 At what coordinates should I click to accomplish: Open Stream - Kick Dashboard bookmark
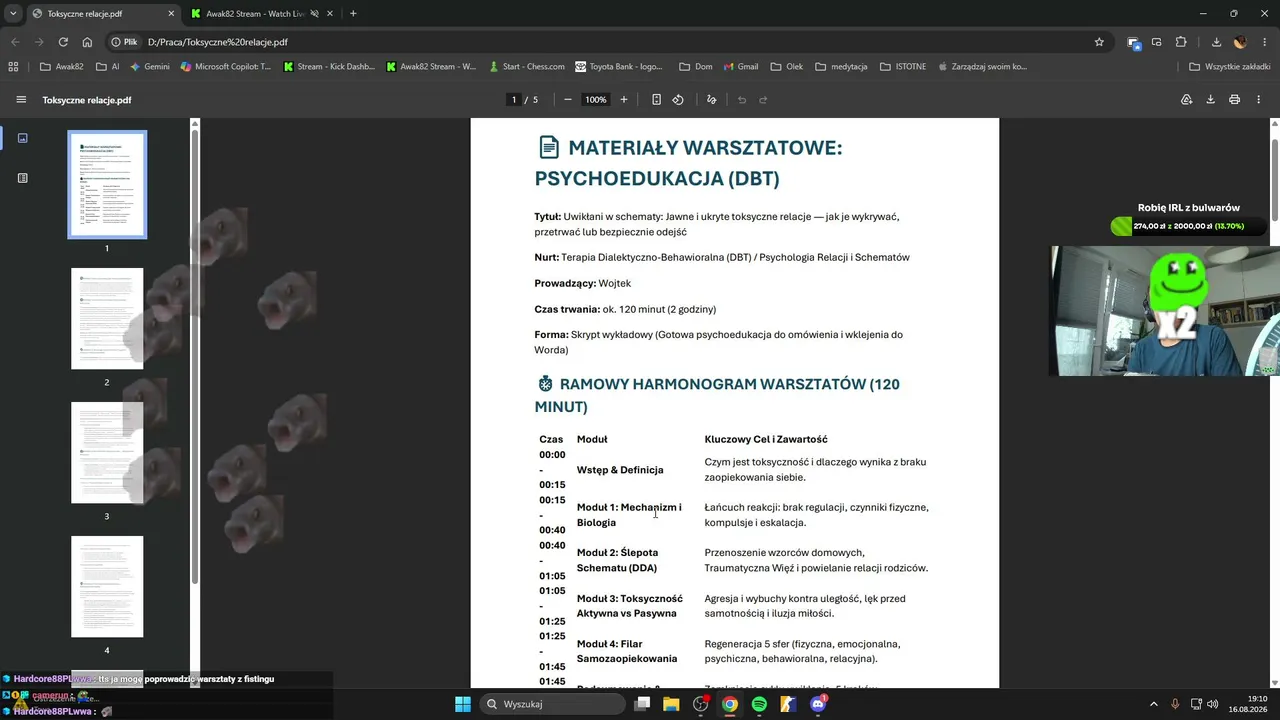click(329, 67)
